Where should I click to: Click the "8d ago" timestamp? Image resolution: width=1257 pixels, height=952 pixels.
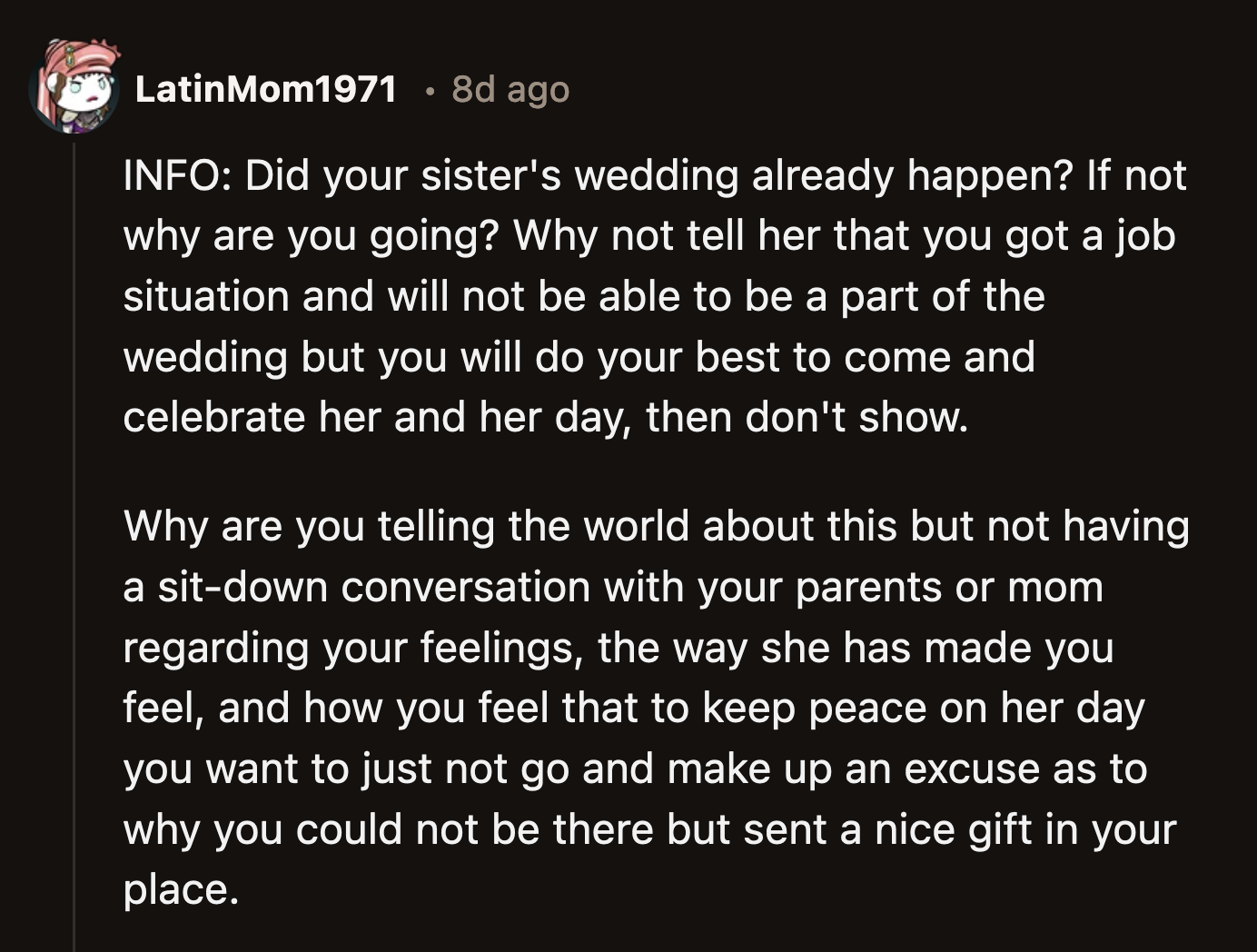point(509,90)
